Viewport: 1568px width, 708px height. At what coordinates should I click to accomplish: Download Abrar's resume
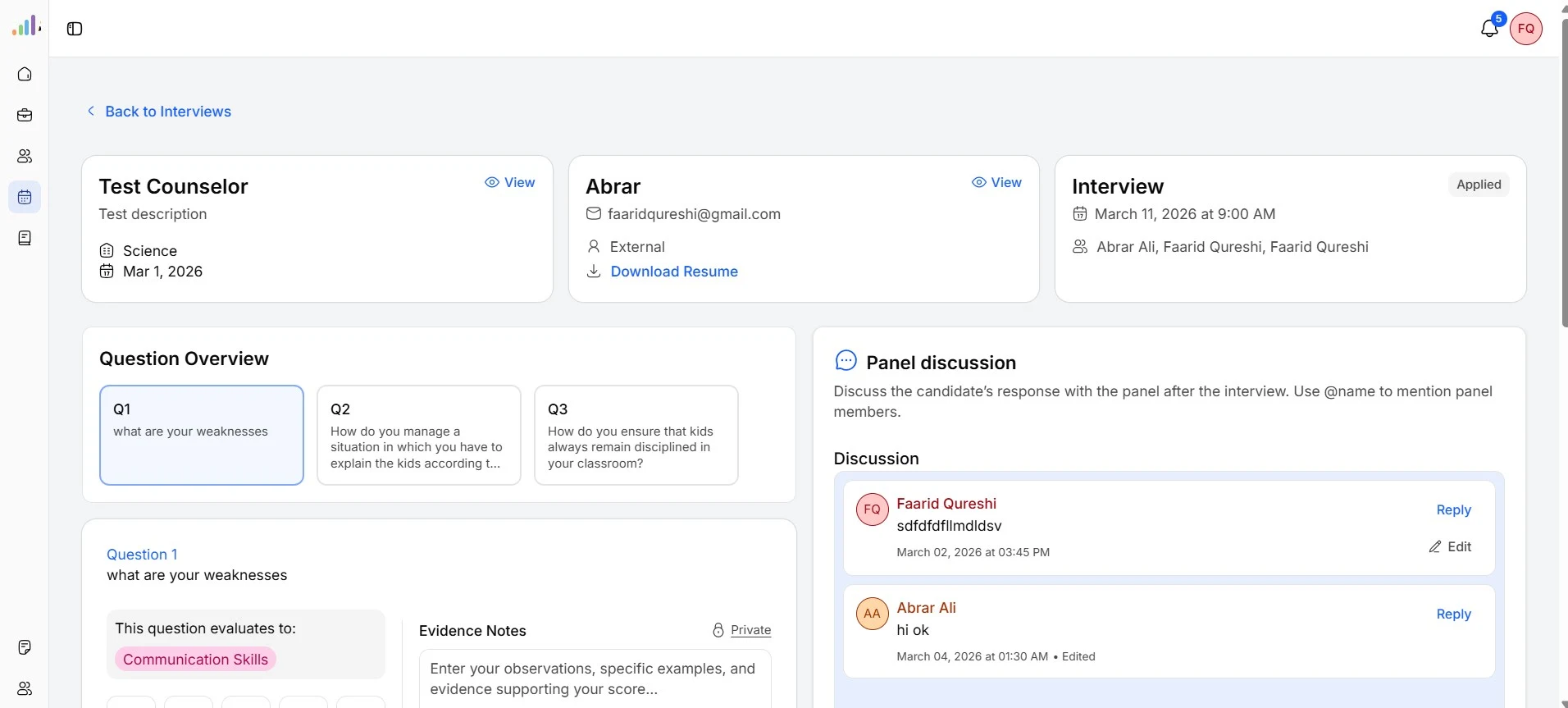(x=673, y=272)
